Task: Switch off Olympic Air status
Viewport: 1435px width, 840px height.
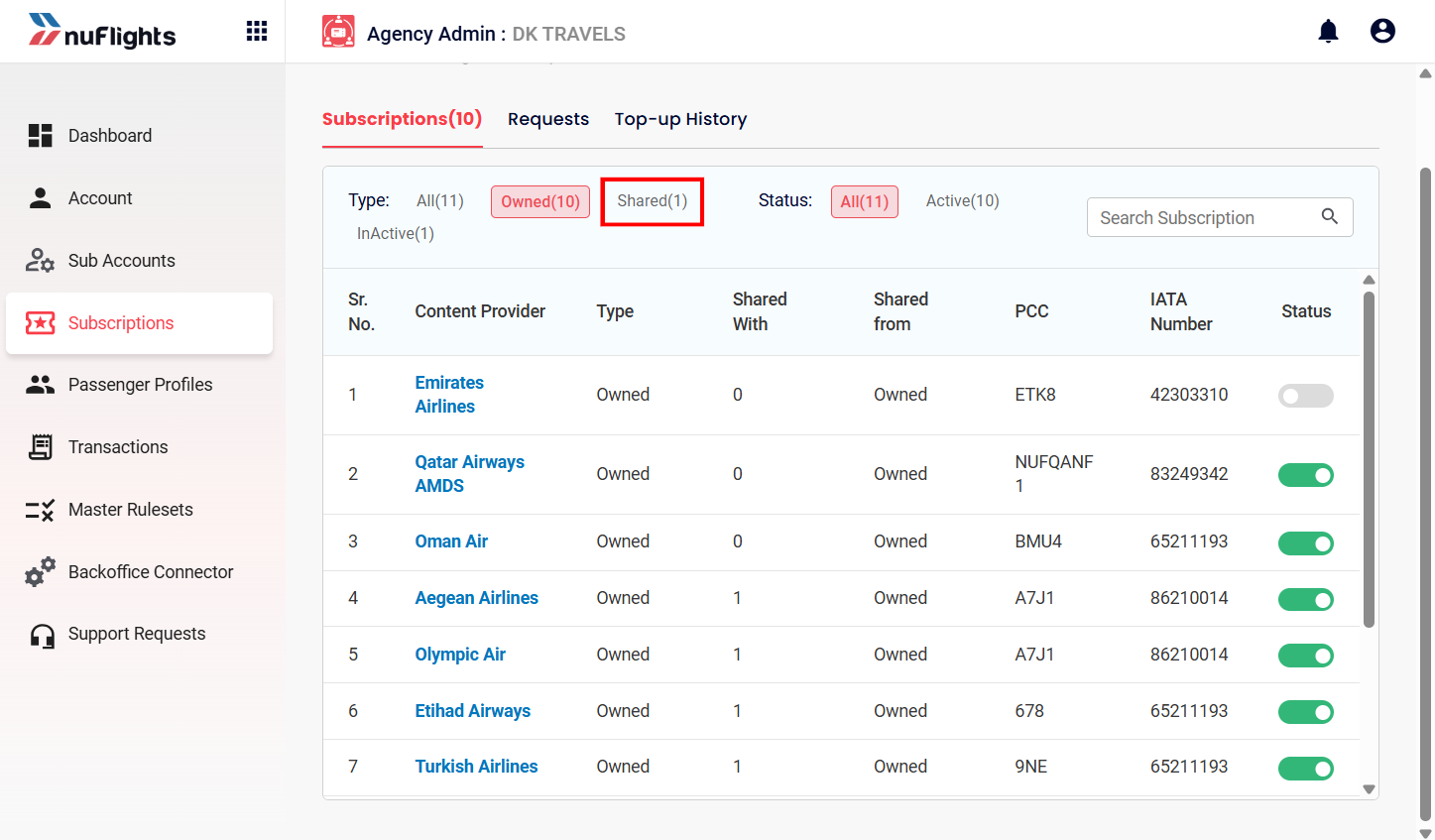Action: click(x=1306, y=656)
